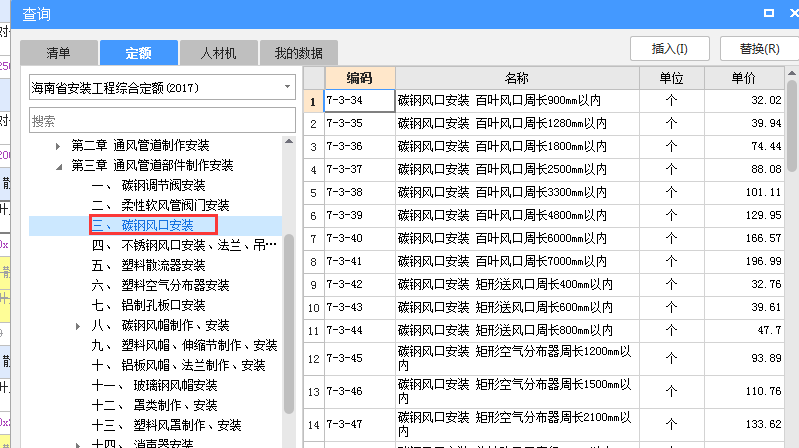The image size is (799, 448).
Task: Select 十二、罩类制作、安装 tree item
Action: click(154, 405)
